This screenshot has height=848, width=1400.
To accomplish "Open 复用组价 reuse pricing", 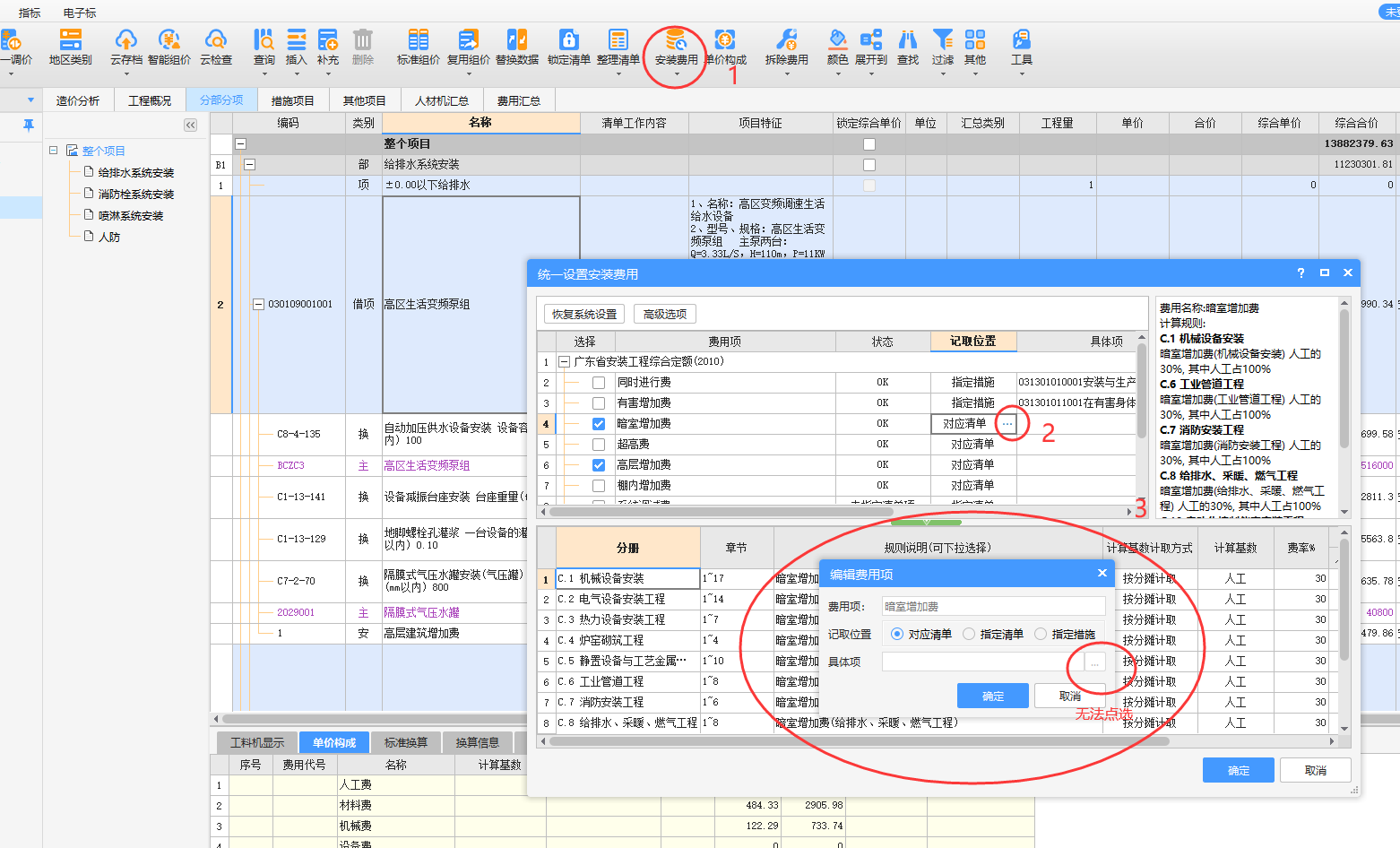I will tap(468, 48).
